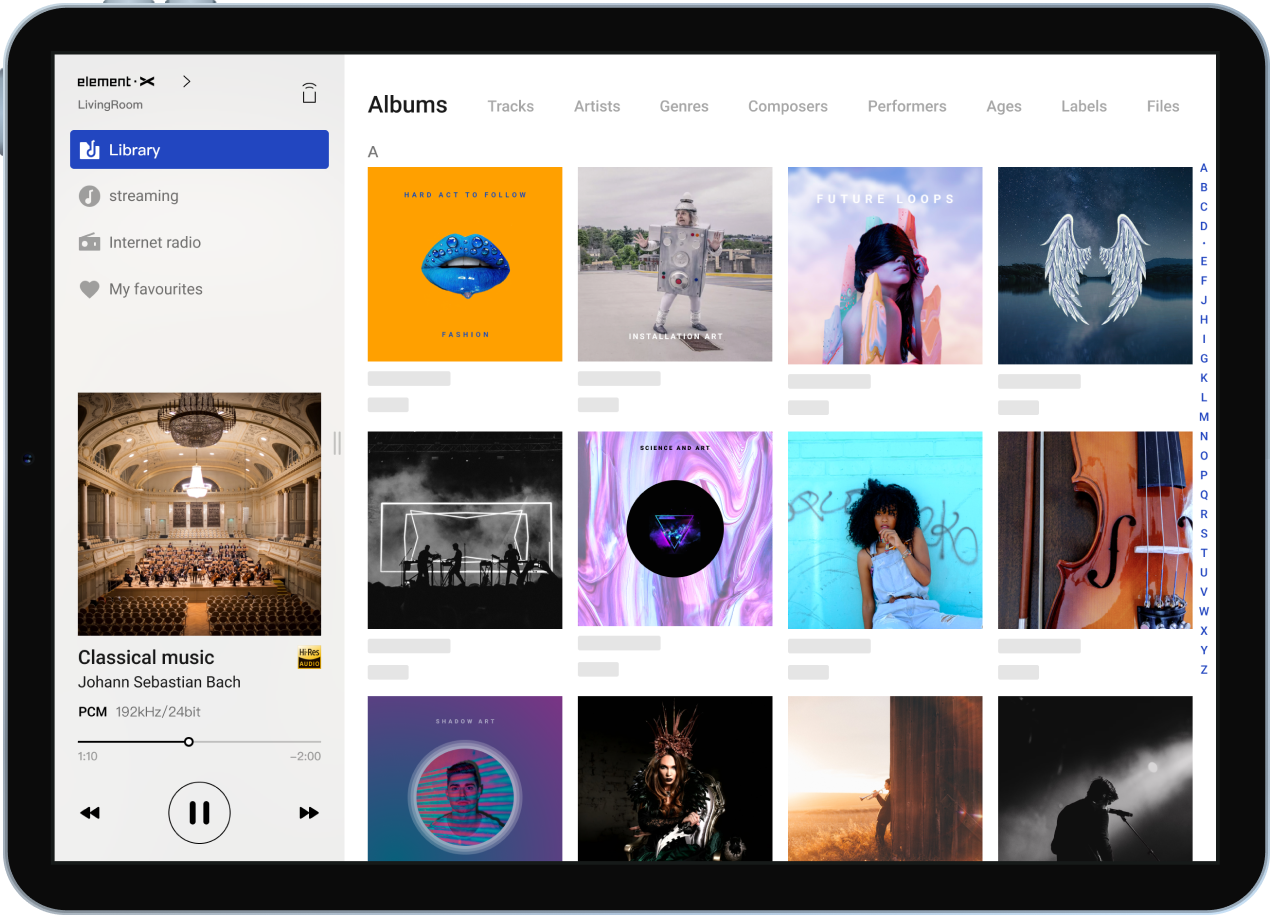Open the Future Loops album

pyautogui.click(x=885, y=265)
